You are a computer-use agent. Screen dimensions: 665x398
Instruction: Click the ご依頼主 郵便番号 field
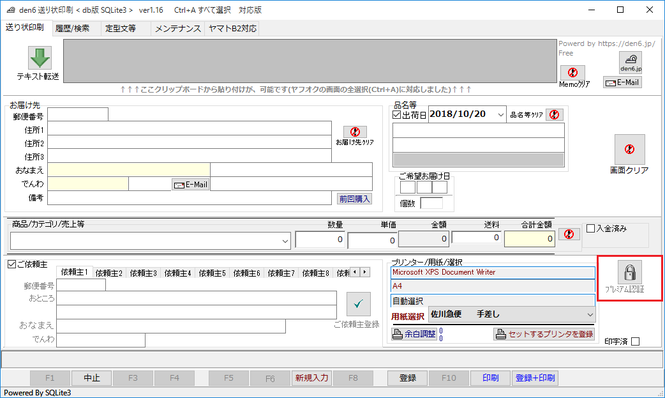pyautogui.click(x=81, y=285)
